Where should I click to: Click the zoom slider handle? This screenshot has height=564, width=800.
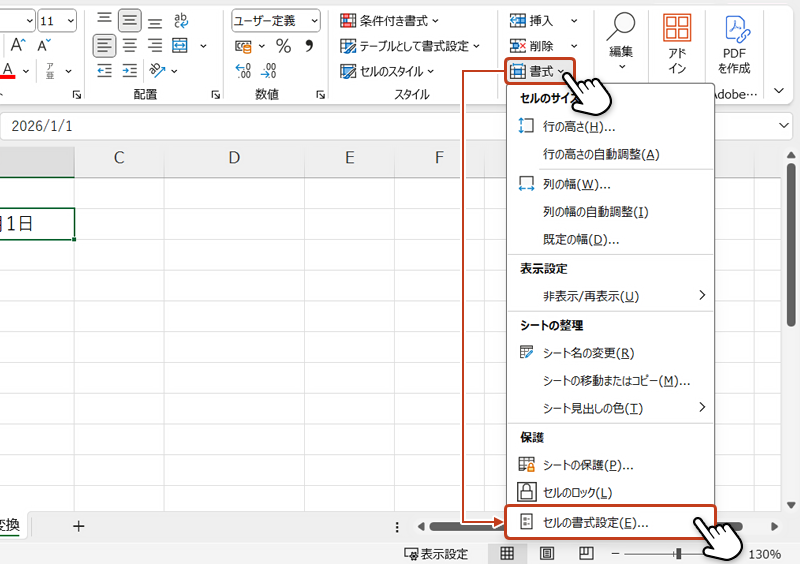tap(678, 554)
